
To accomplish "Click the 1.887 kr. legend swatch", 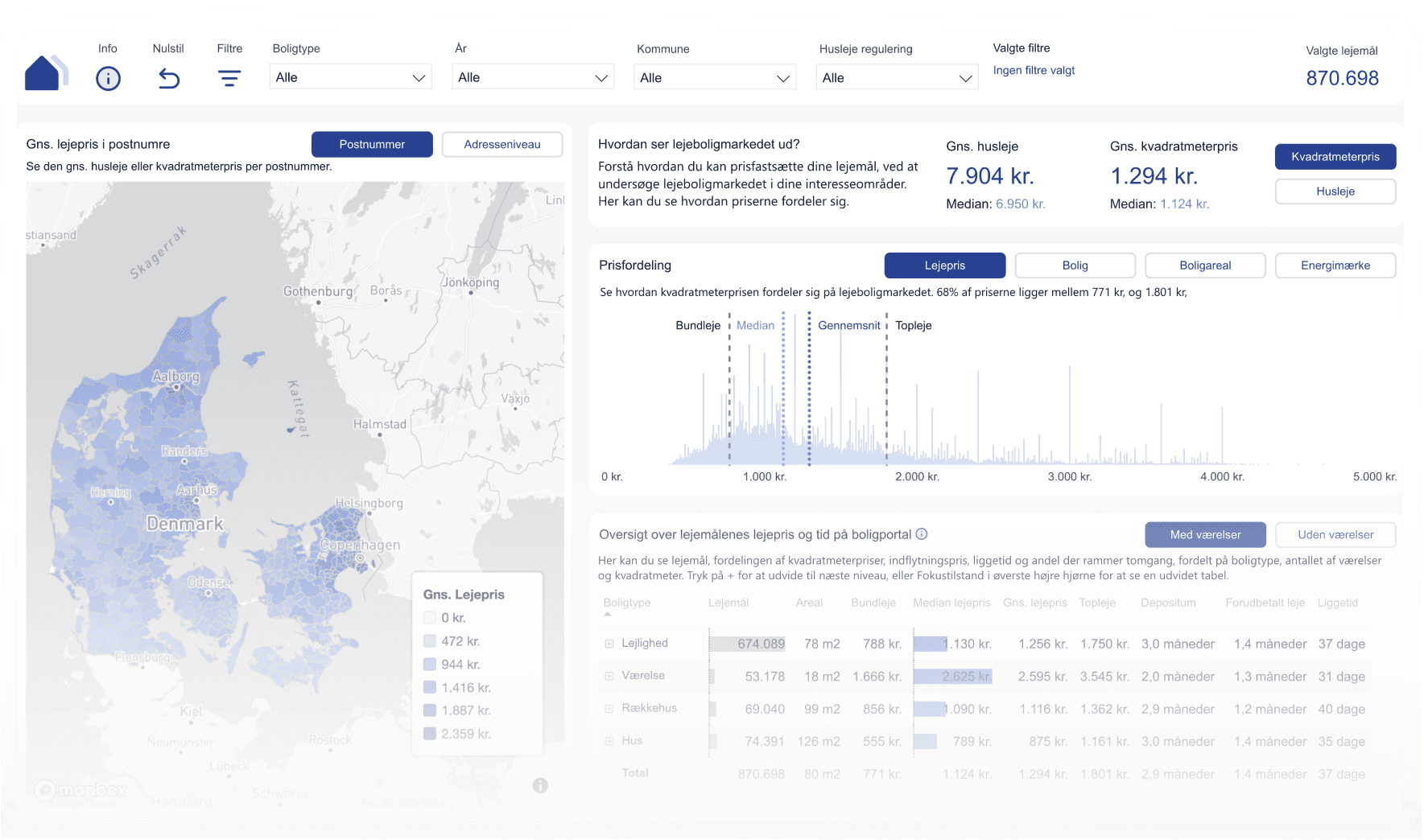I will coord(430,710).
